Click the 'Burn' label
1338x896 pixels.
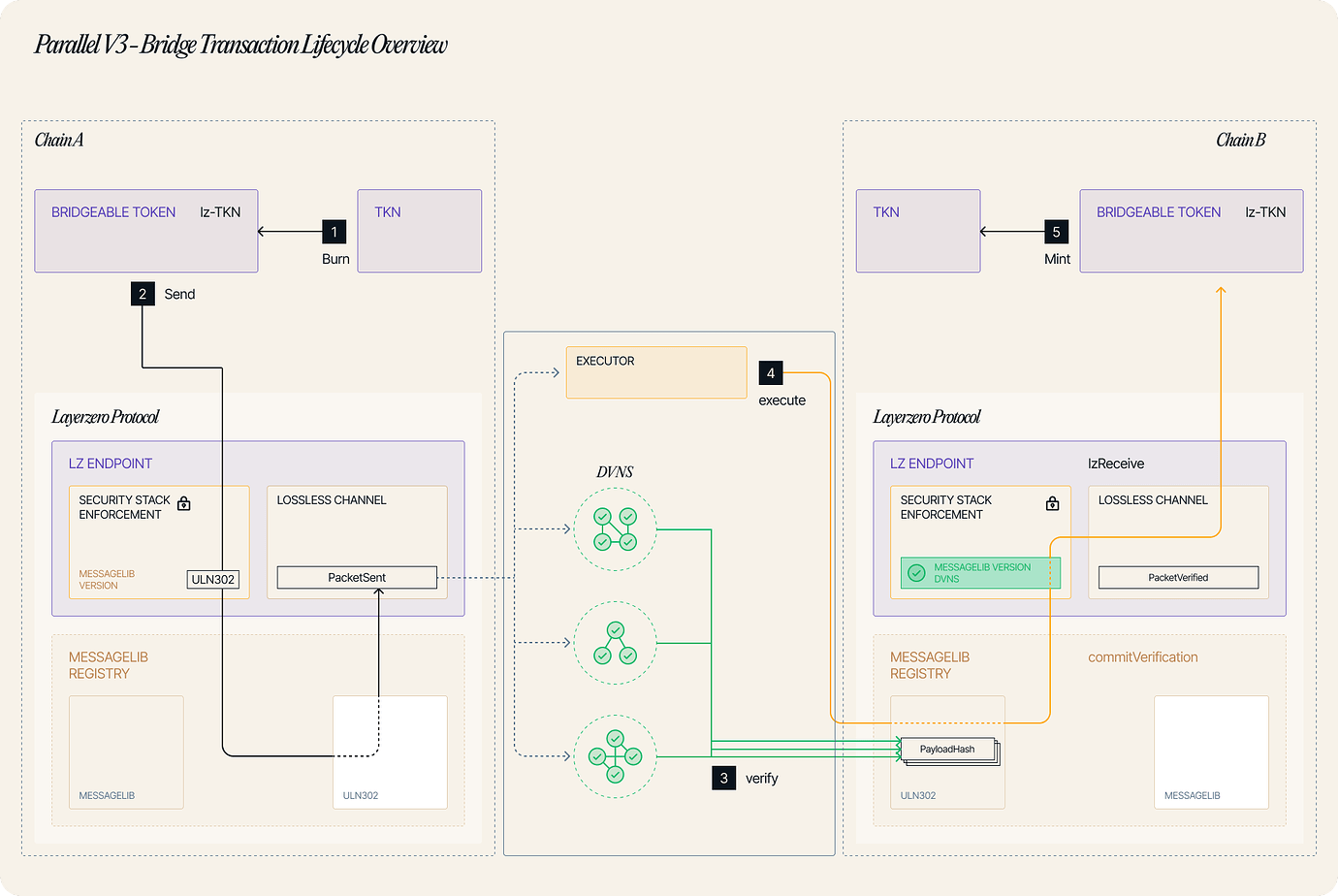pyautogui.click(x=335, y=259)
